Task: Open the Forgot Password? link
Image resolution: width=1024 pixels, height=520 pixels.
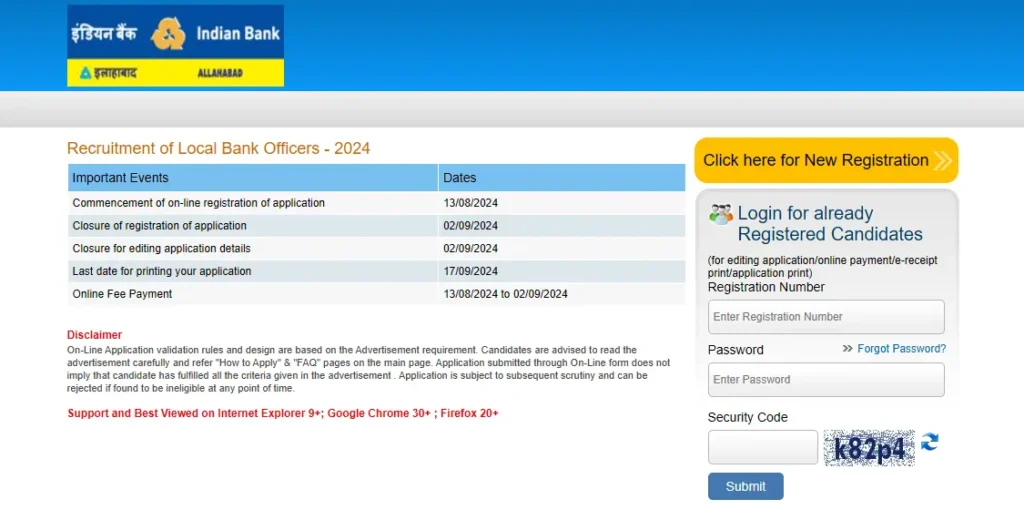Action: [901, 349]
